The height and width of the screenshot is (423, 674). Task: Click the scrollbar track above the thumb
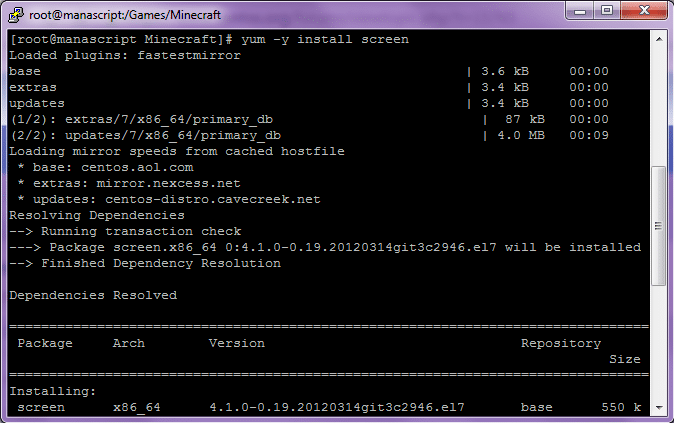point(658,100)
